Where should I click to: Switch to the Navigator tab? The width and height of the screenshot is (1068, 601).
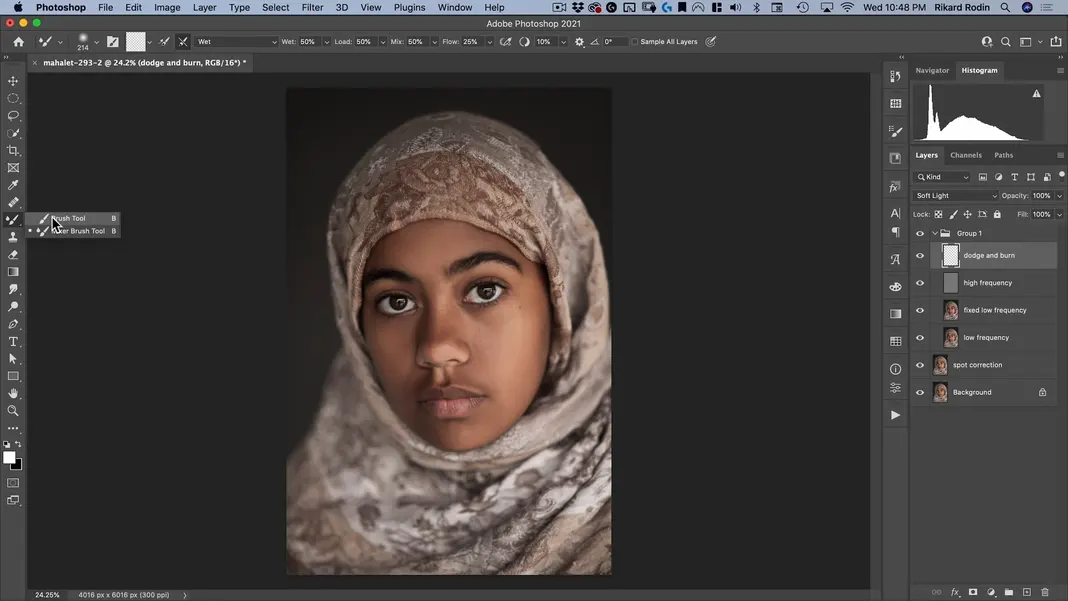(932, 70)
